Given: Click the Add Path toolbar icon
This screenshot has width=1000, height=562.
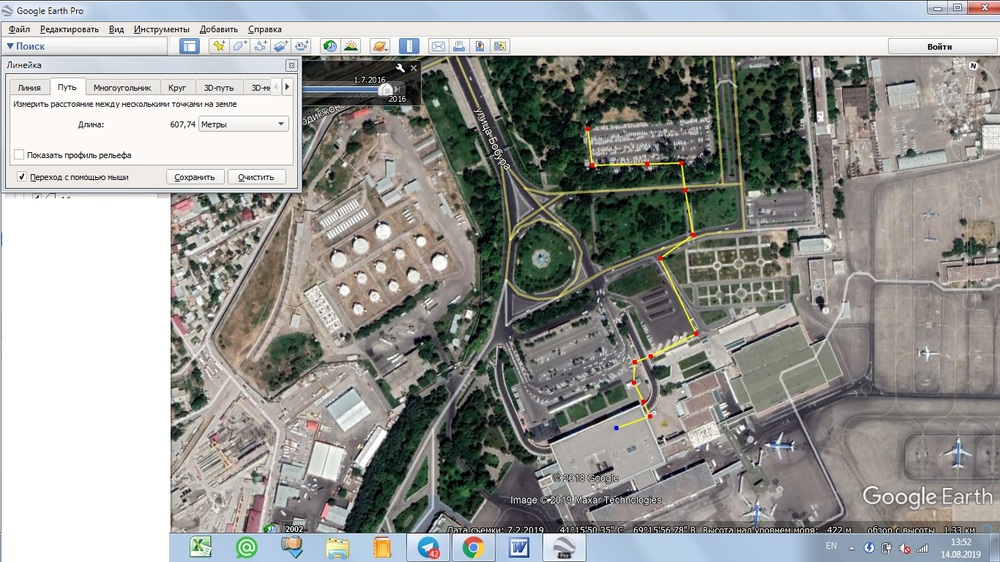Looking at the screenshot, I should pyautogui.click(x=261, y=46).
